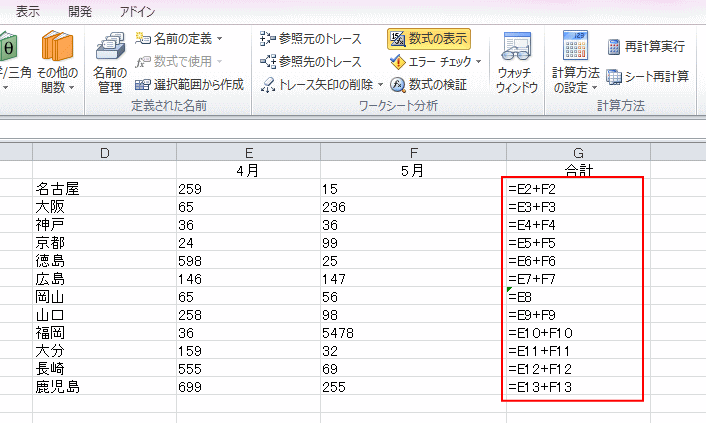Click トレース矢印の削除 remove arrows

point(317,84)
